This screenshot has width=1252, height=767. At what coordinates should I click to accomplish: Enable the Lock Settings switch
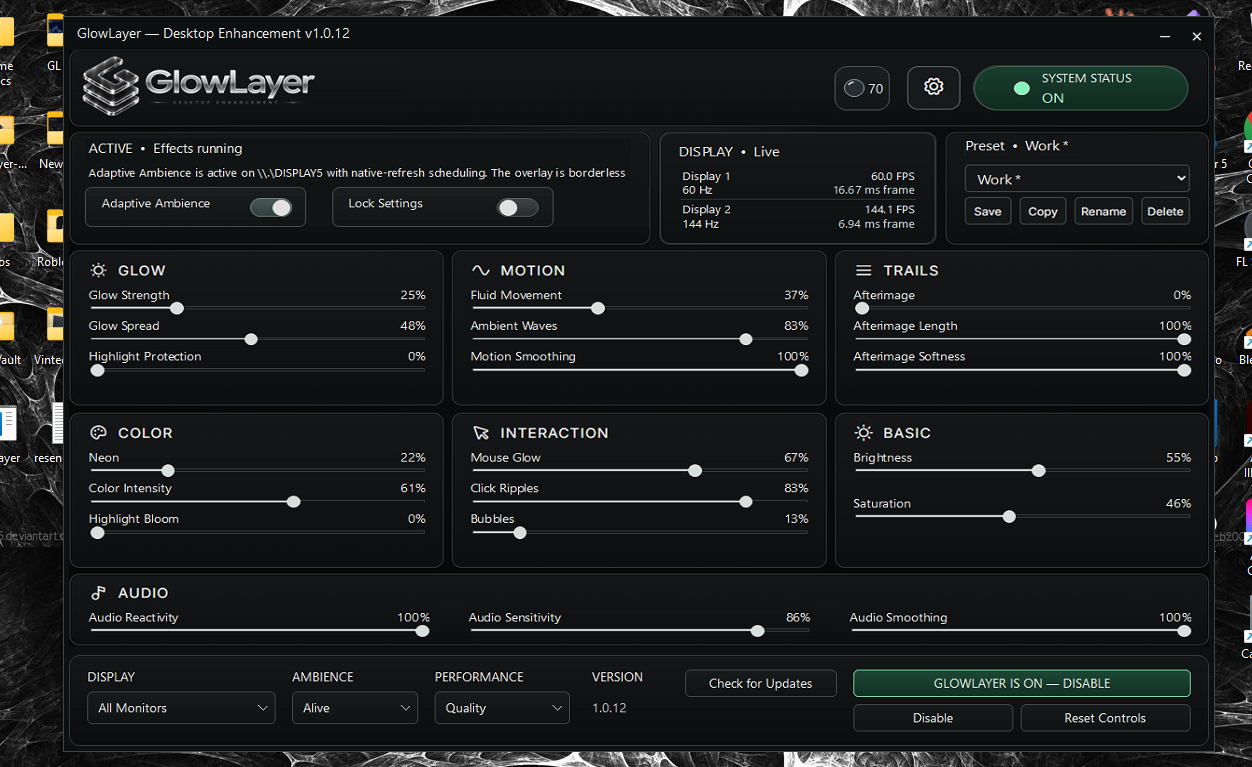(x=517, y=207)
